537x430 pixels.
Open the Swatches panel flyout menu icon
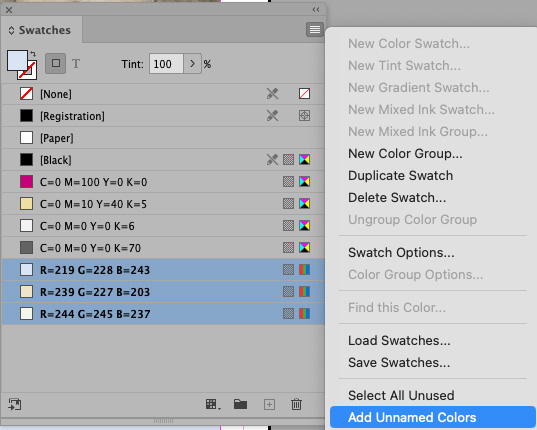[x=315, y=30]
